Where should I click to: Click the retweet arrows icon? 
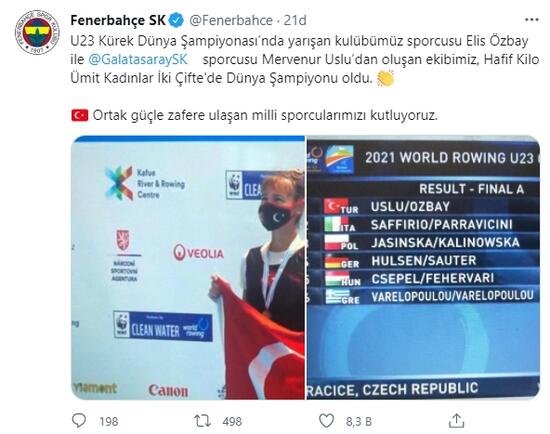pos(203,420)
